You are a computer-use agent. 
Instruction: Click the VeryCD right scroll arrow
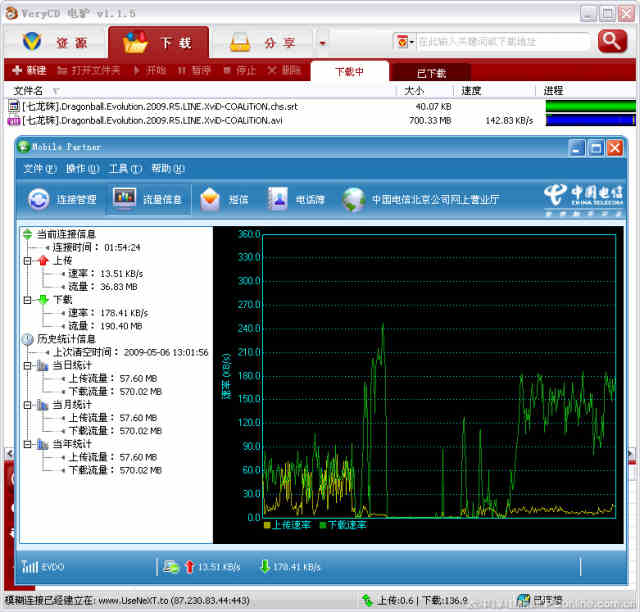click(x=631, y=453)
